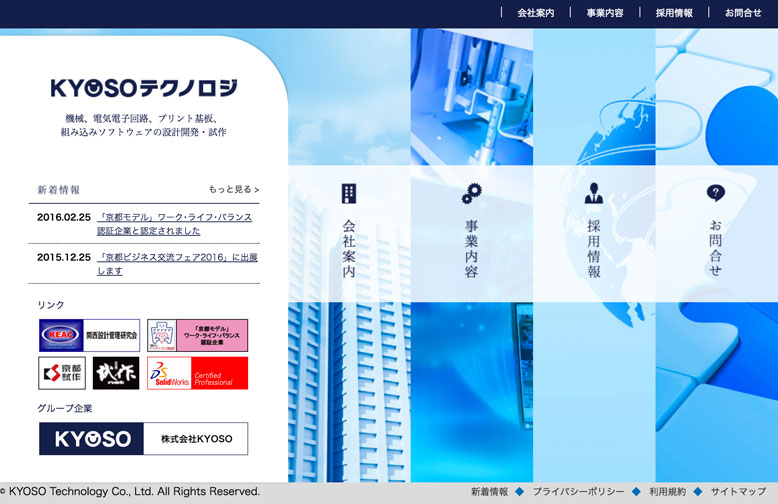Open the 株式会社KYOSO group company banner
Viewport: 778px width, 504px height.
[x=143, y=439]
